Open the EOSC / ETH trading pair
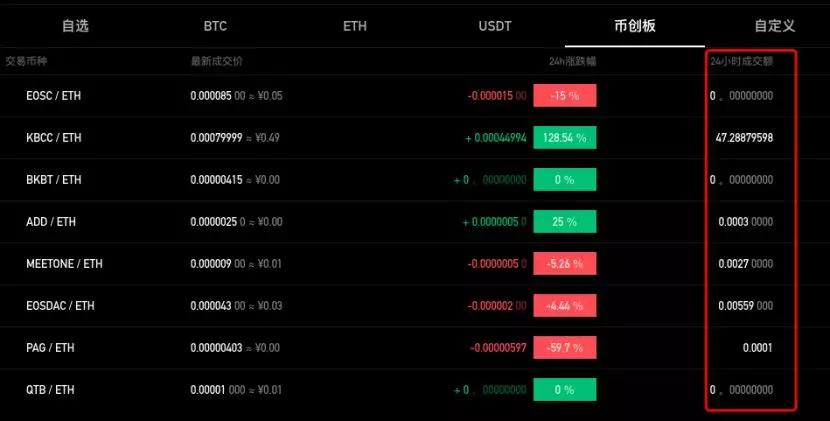This screenshot has width=830, height=421. tap(54, 96)
